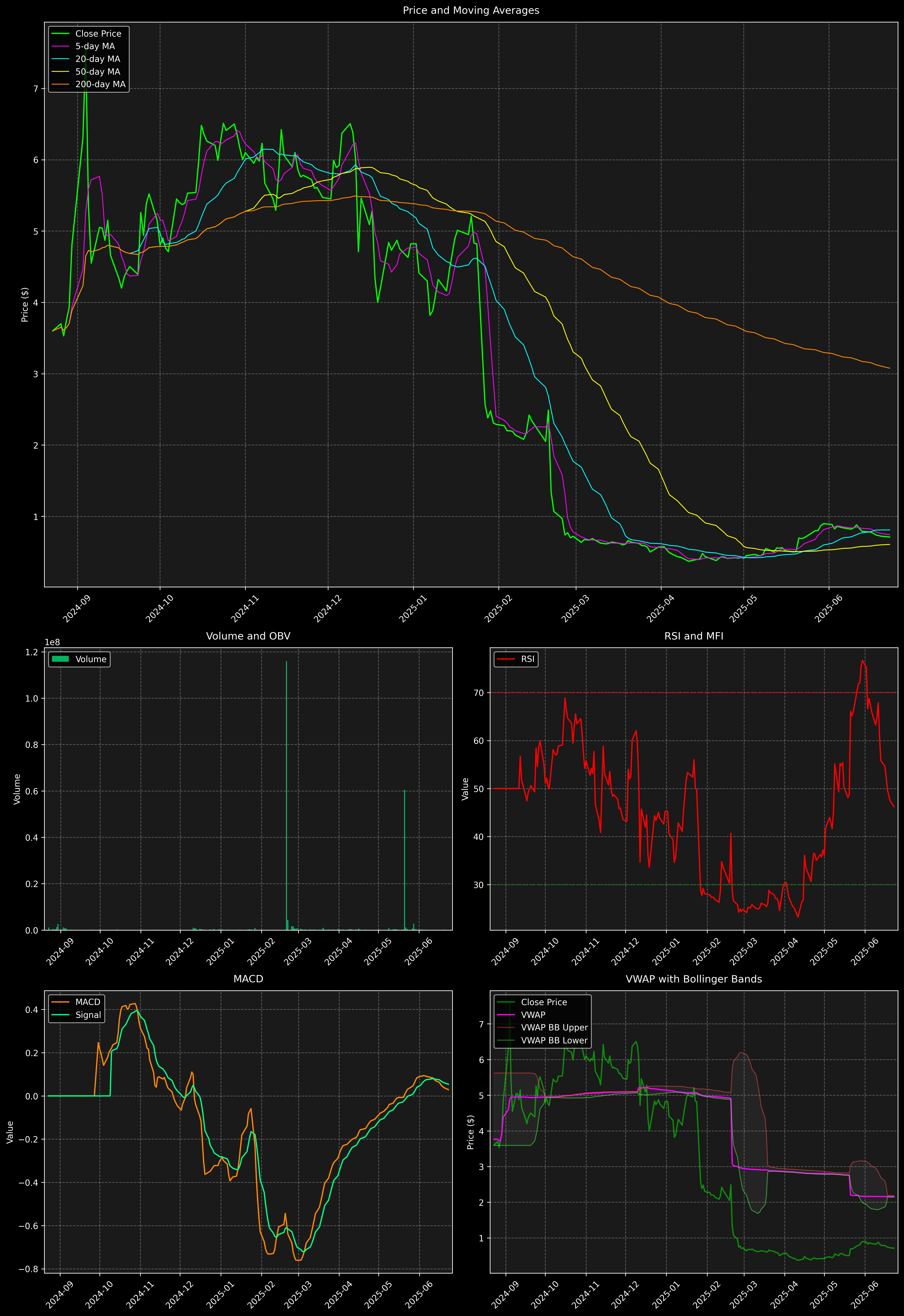Click '1e8' scale notation above Volume chart
Screen dimensions: 904x1316
click(52, 642)
